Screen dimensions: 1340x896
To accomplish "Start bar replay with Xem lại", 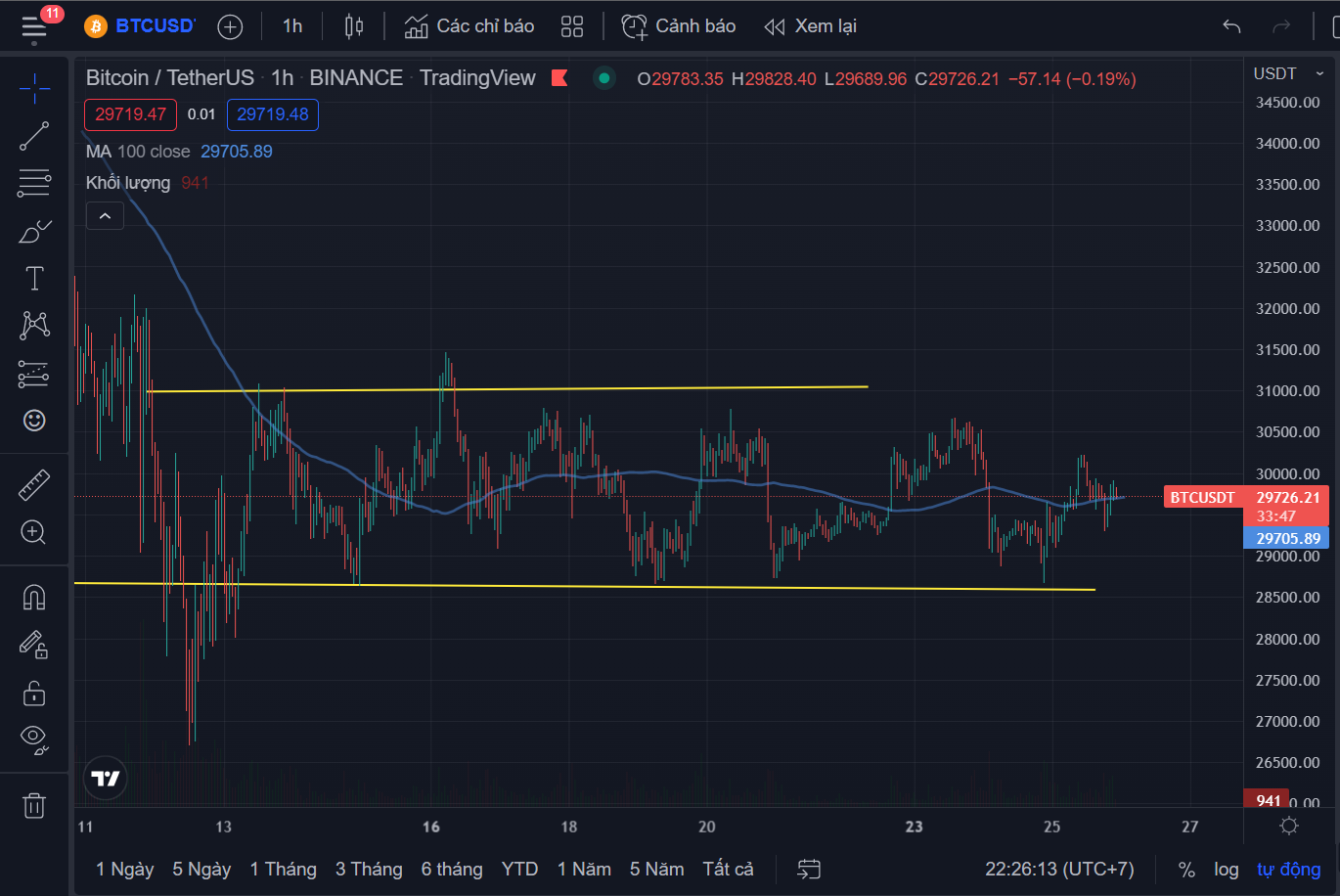I will click(811, 26).
